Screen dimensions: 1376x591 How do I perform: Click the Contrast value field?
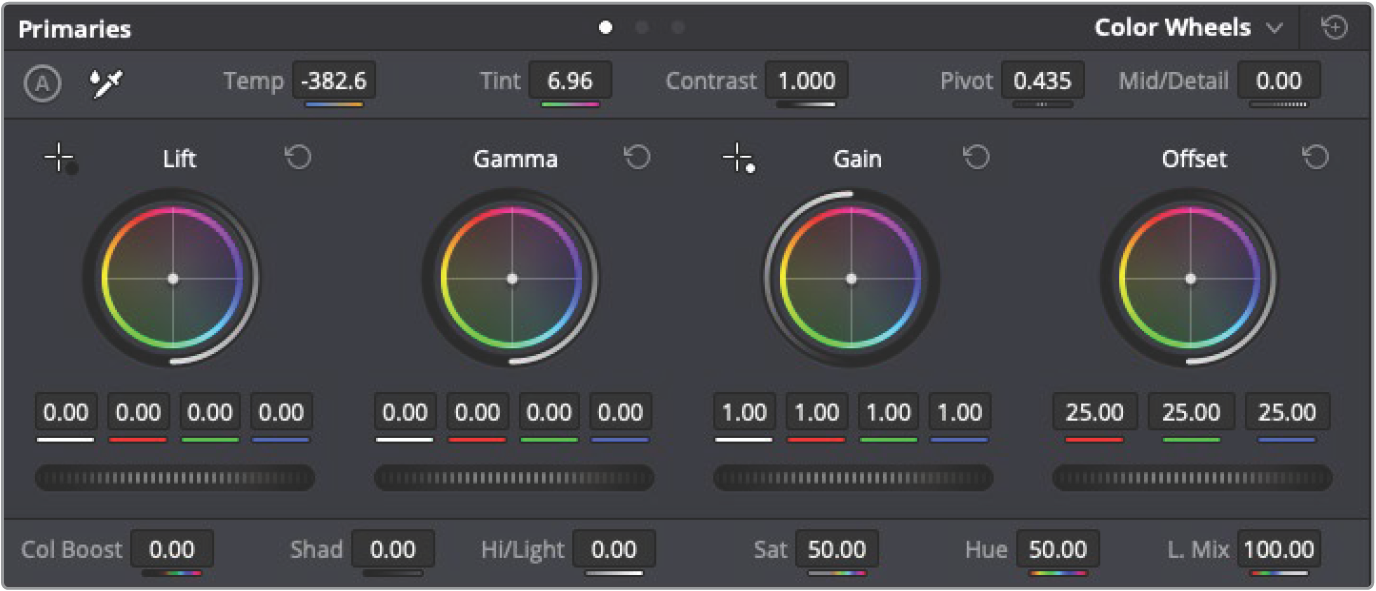(x=806, y=81)
